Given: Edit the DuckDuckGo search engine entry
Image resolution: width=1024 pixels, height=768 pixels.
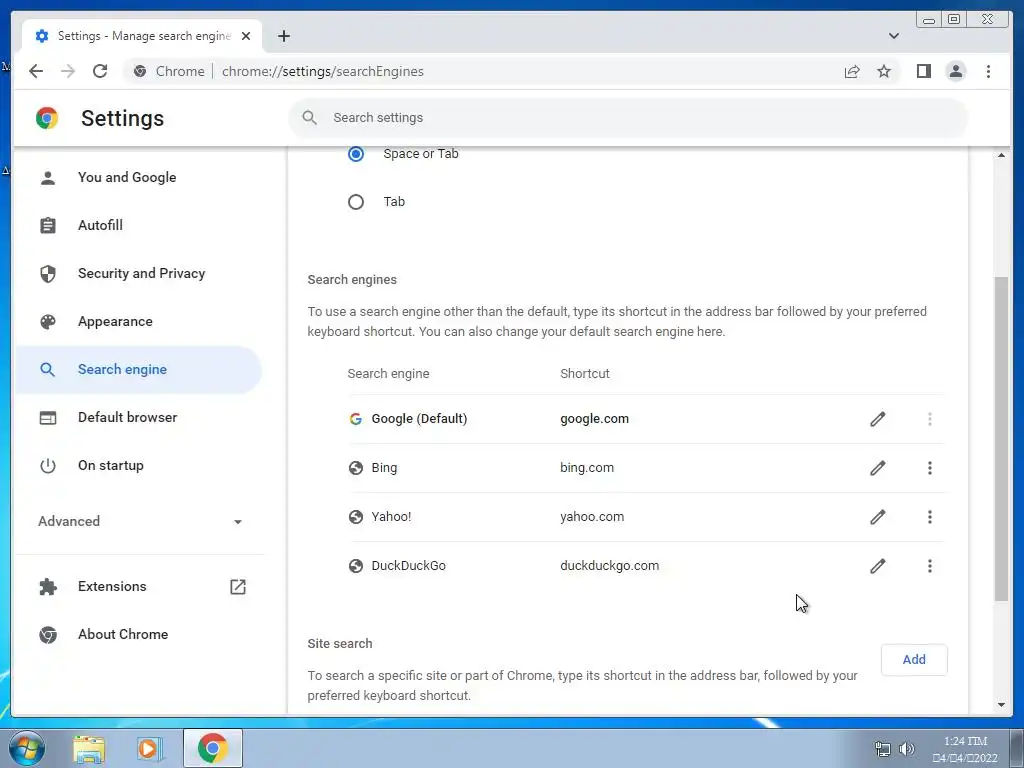Looking at the screenshot, I should point(878,566).
